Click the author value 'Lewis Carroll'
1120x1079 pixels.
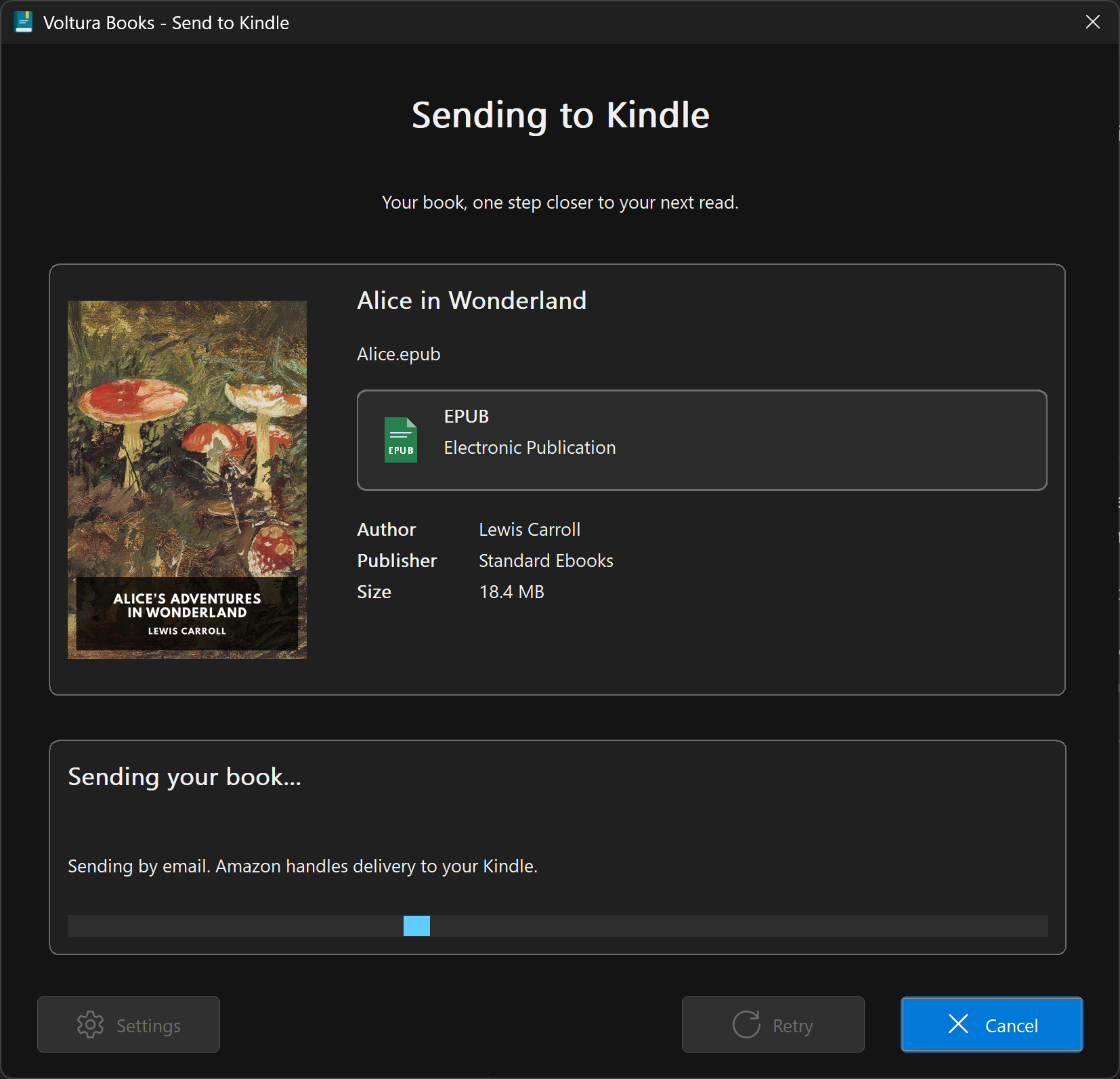tap(530, 530)
